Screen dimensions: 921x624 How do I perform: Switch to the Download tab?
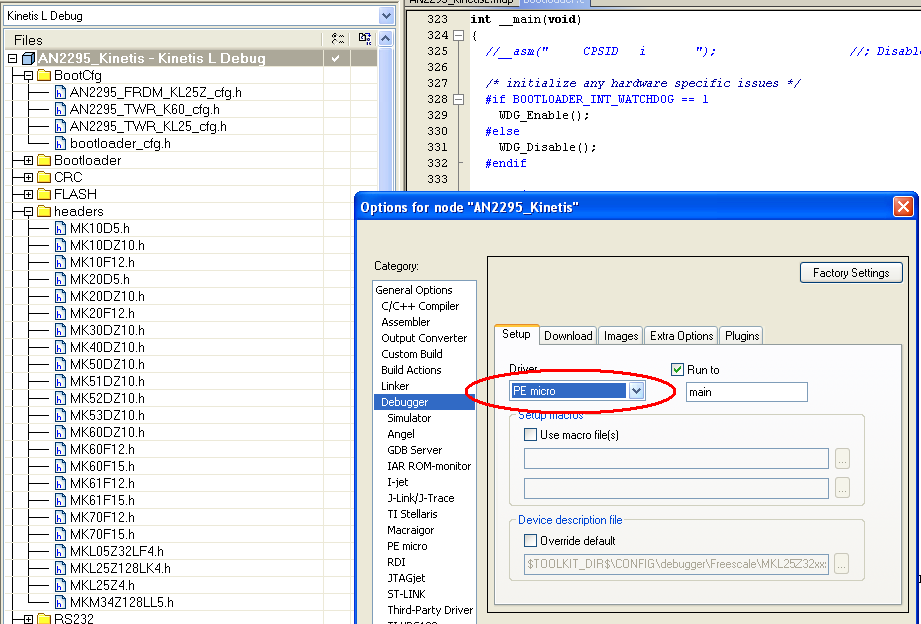[568, 336]
